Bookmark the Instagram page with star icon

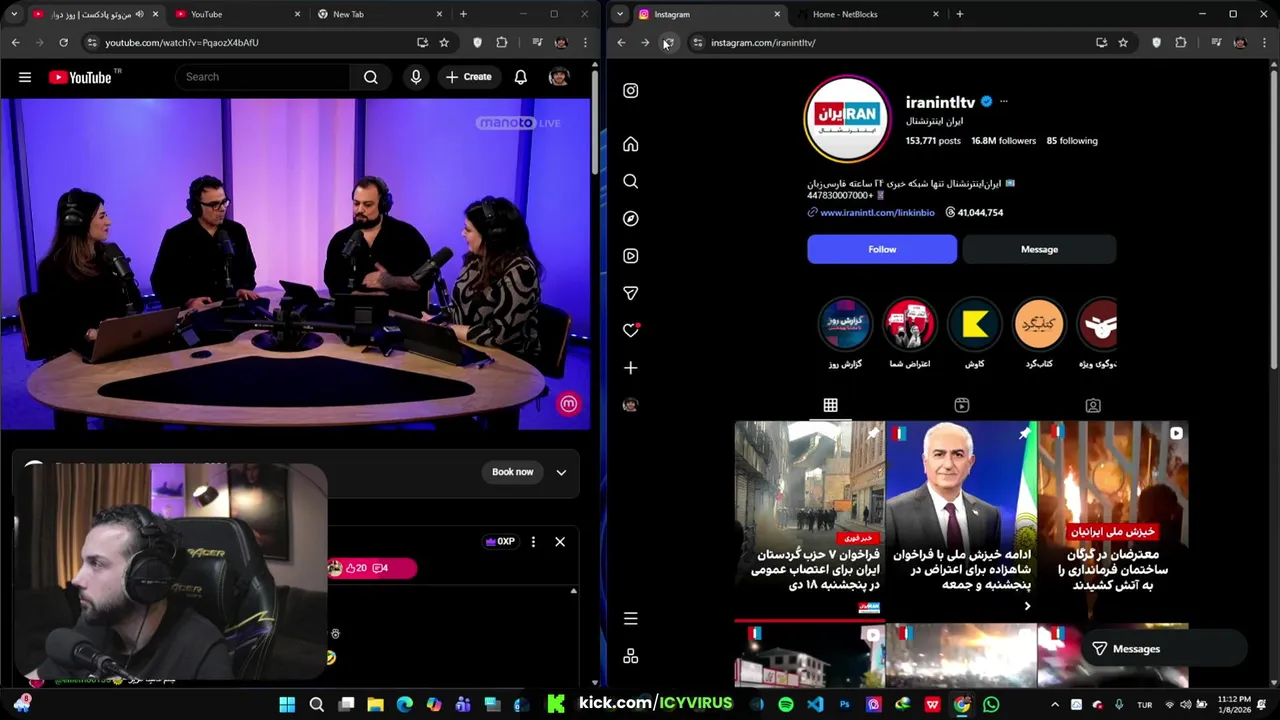(1123, 42)
